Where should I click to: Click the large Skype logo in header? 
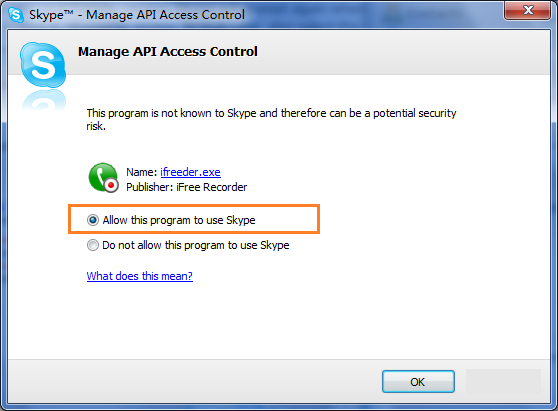43,65
